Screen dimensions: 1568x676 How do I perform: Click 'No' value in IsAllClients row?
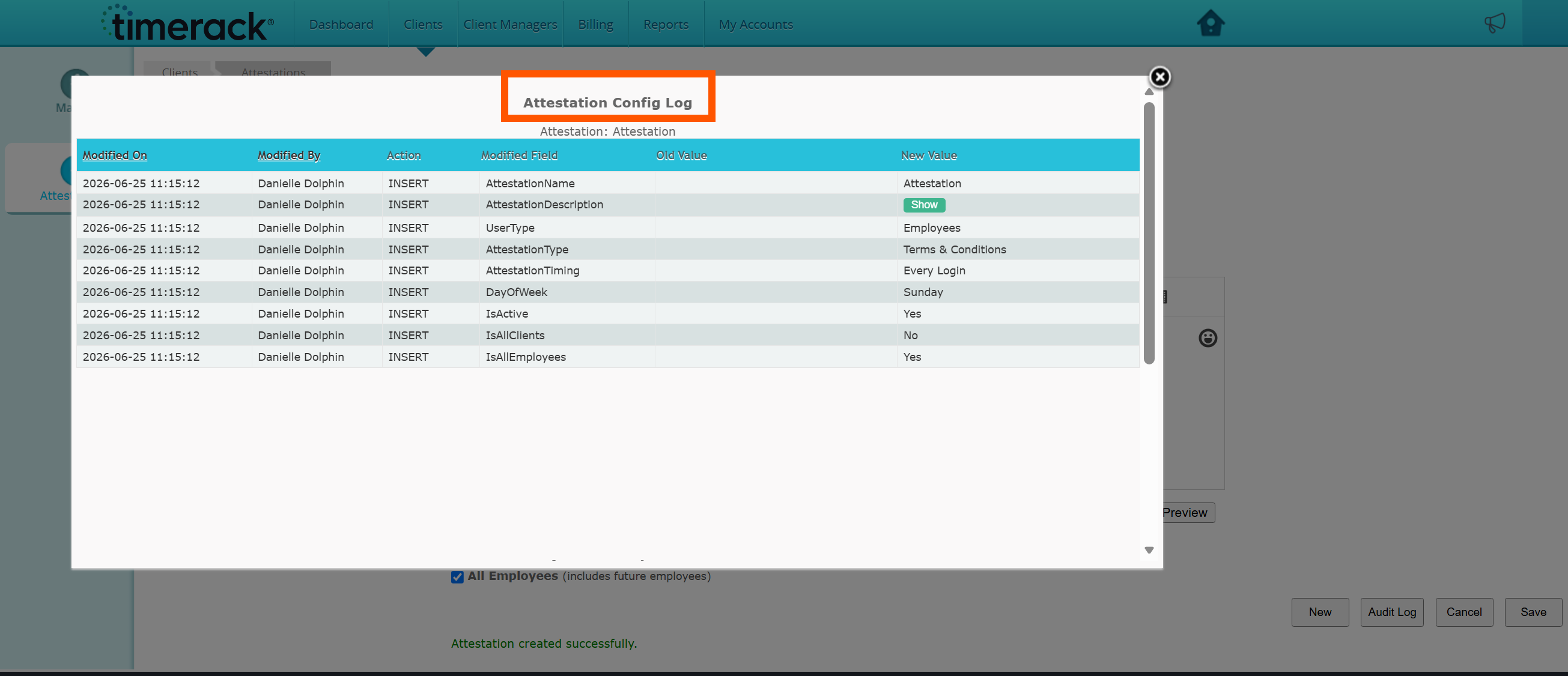click(910, 335)
